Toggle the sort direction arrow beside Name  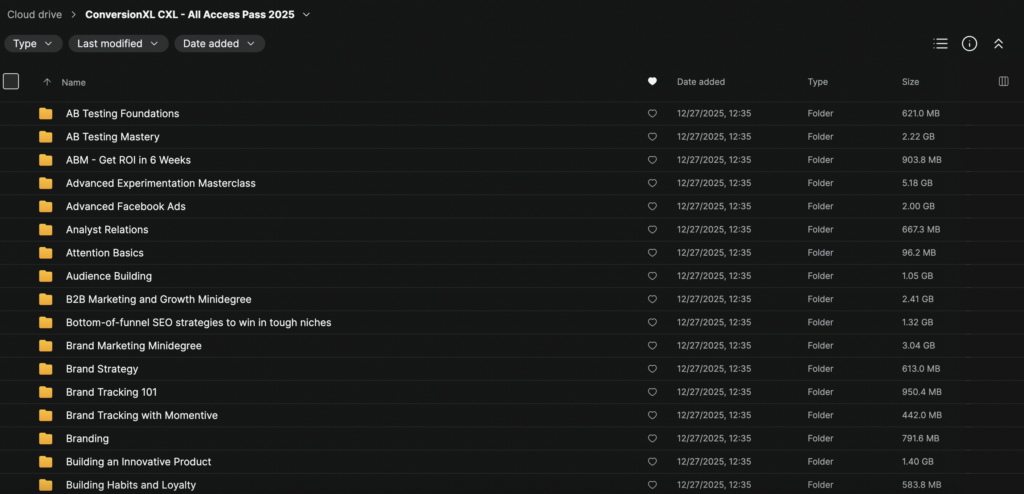click(46, 82)
